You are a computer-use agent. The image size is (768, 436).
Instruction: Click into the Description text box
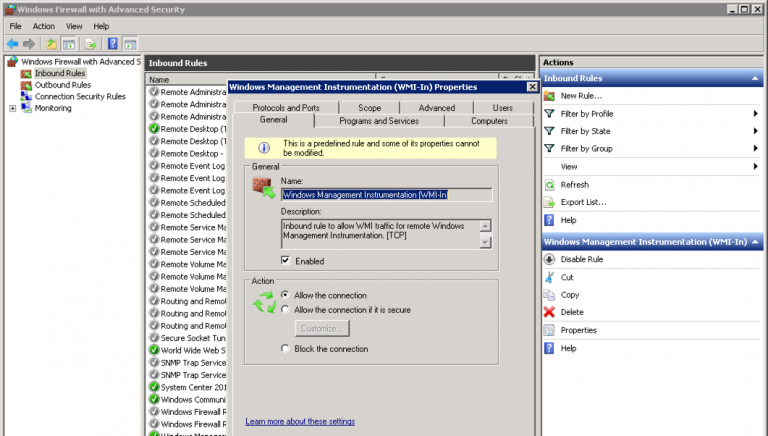[381, 234]
